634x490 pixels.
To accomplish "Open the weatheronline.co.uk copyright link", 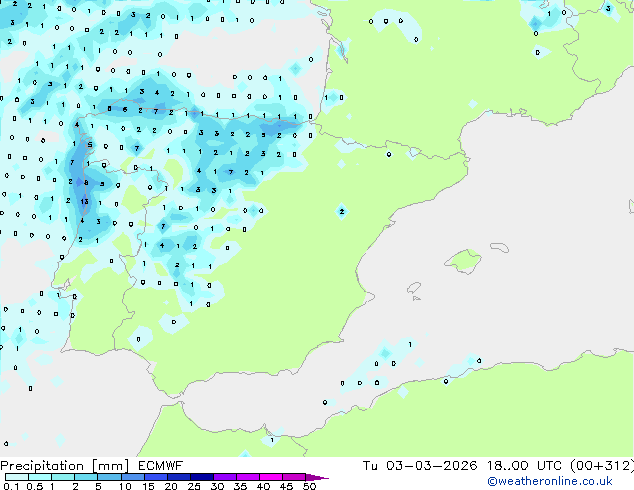I will click(x=550, y=481).
